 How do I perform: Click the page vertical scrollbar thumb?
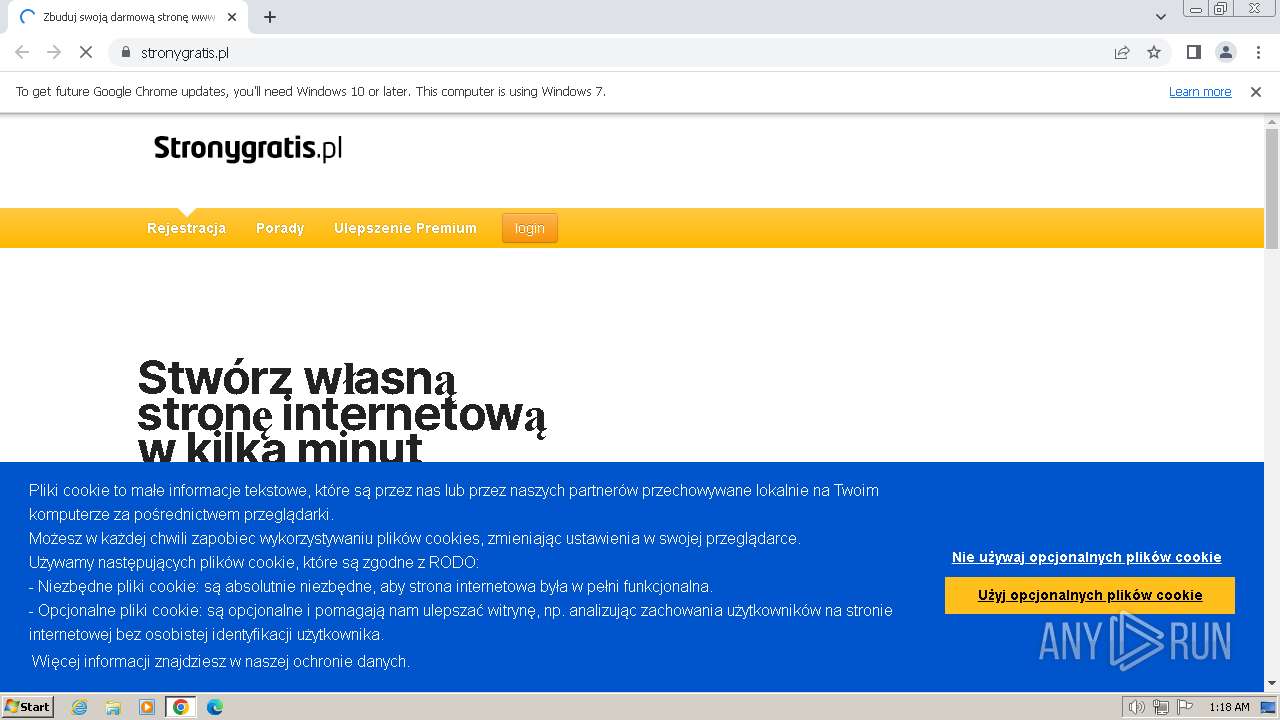tap(1272, 188)
